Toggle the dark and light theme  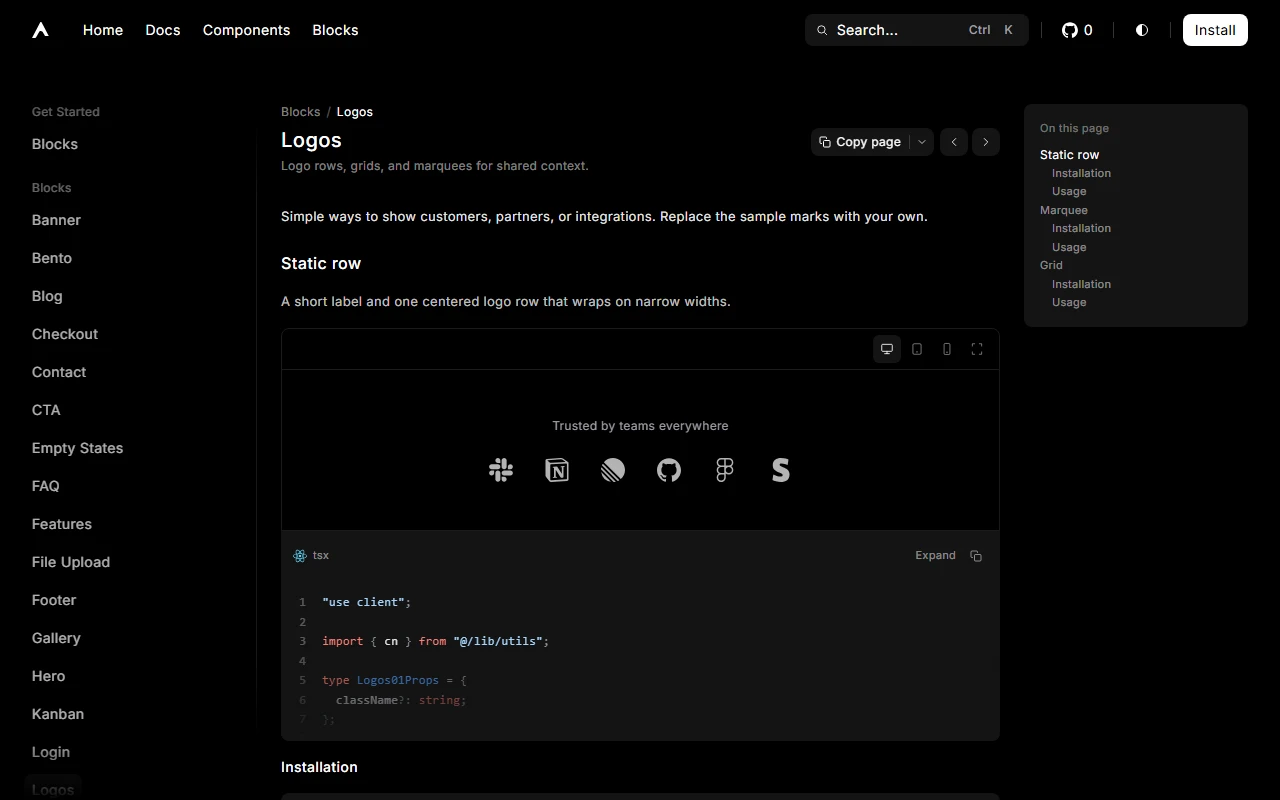[1142, 30]
